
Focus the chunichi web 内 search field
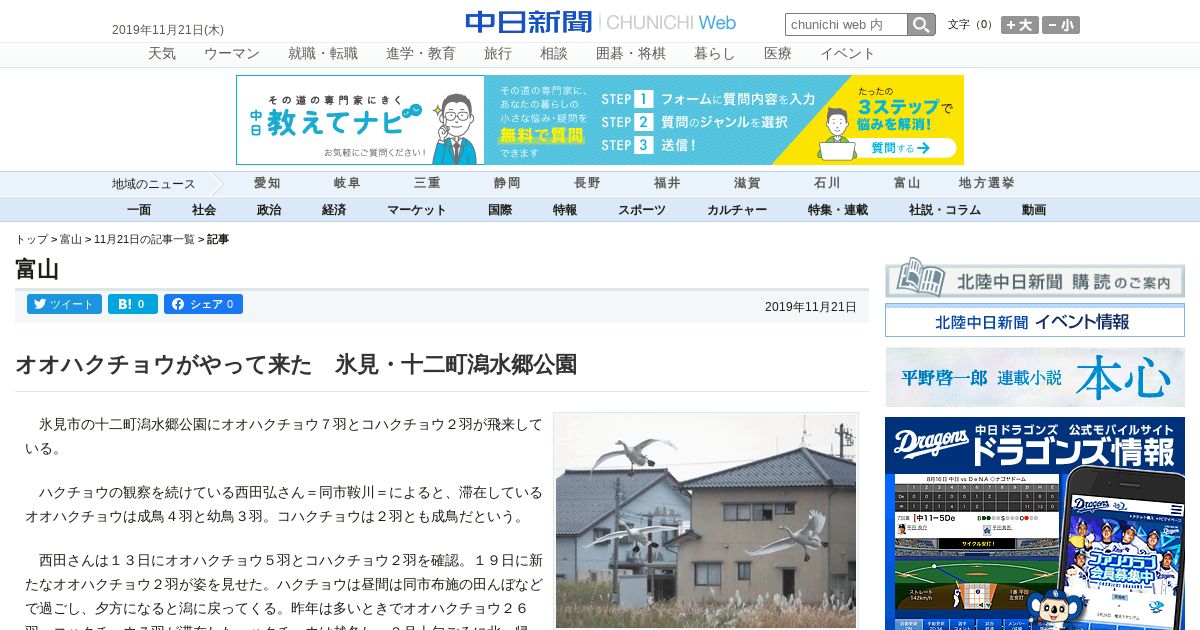pos(846,25)
